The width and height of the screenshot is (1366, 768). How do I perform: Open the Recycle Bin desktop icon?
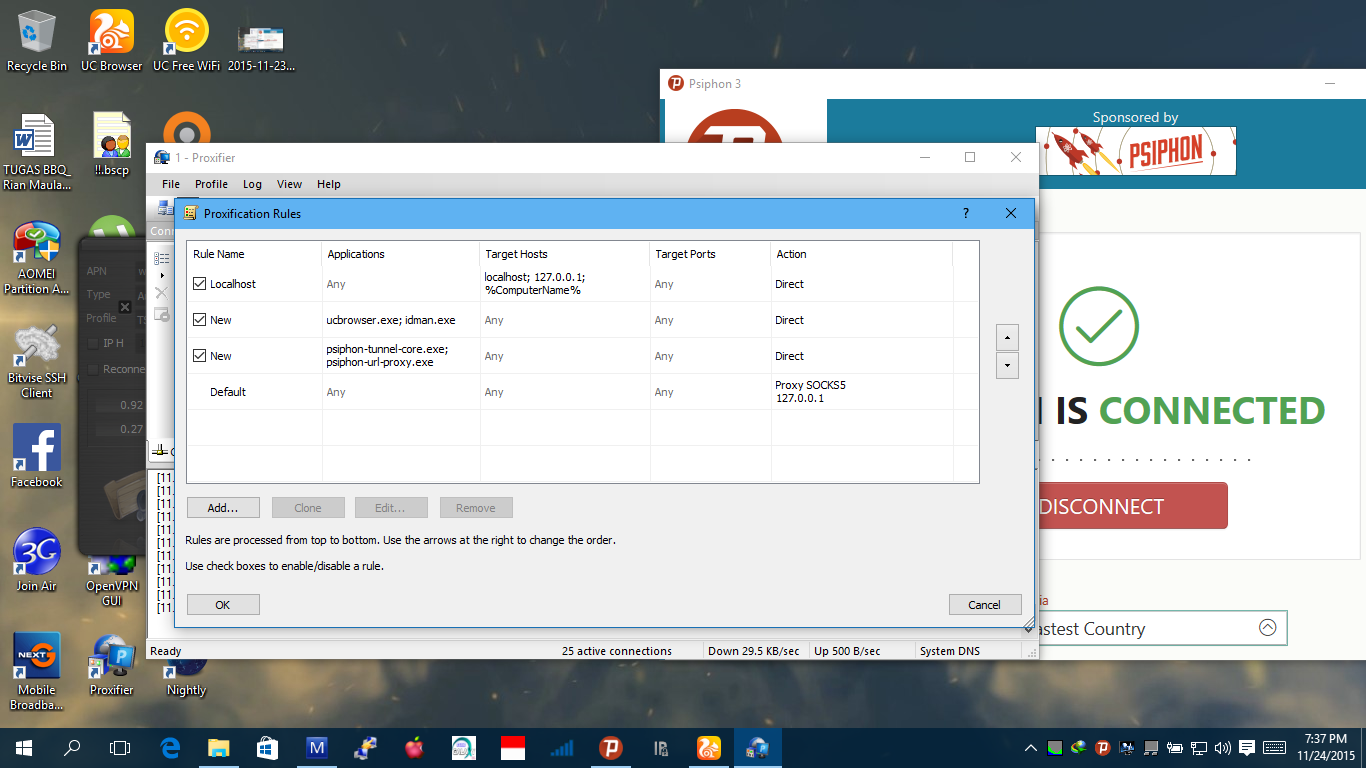[37, 41]
